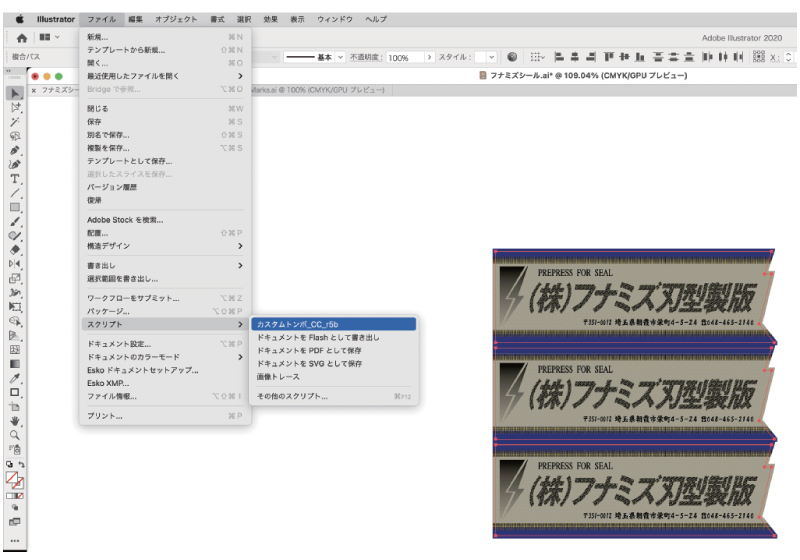Open the Illustrator application menu
800x560 pixels.
tap(56, 19)
